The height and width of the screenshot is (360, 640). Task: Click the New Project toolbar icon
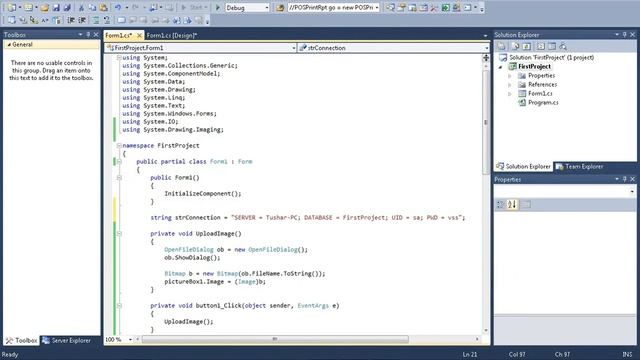(11, 7)
